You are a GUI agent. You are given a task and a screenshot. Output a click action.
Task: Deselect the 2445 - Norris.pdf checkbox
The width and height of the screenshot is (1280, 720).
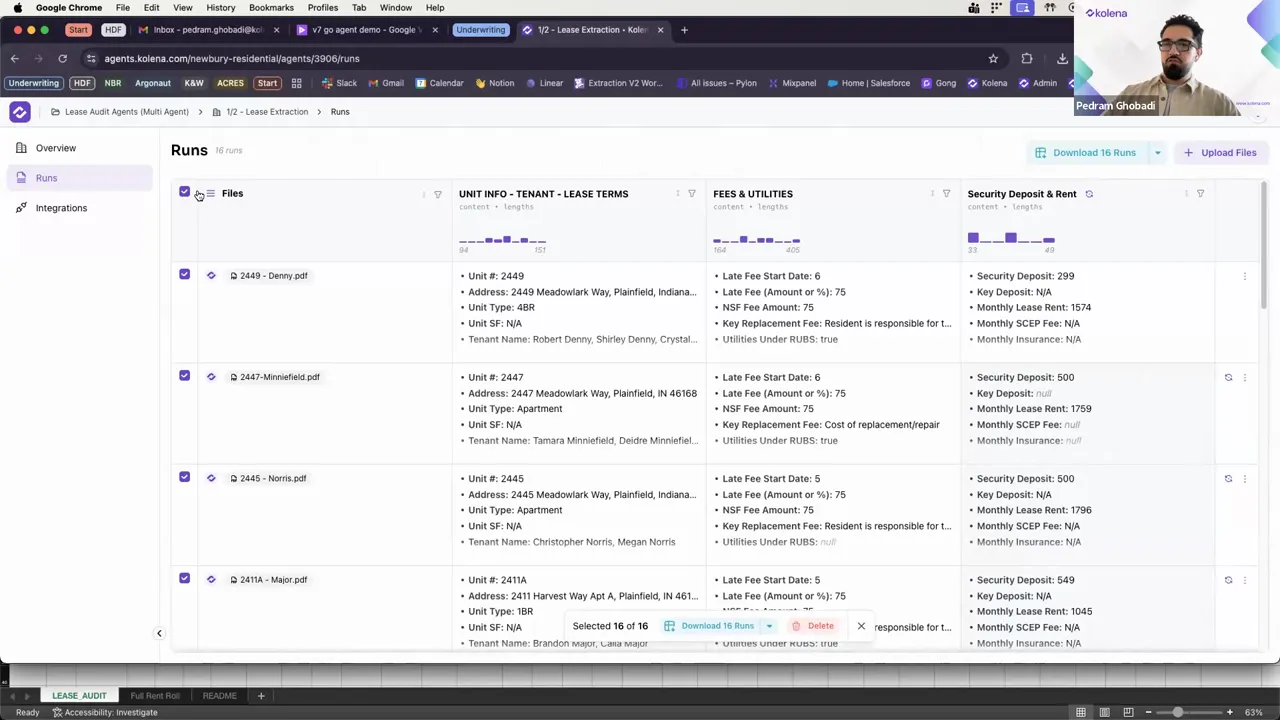184,478
